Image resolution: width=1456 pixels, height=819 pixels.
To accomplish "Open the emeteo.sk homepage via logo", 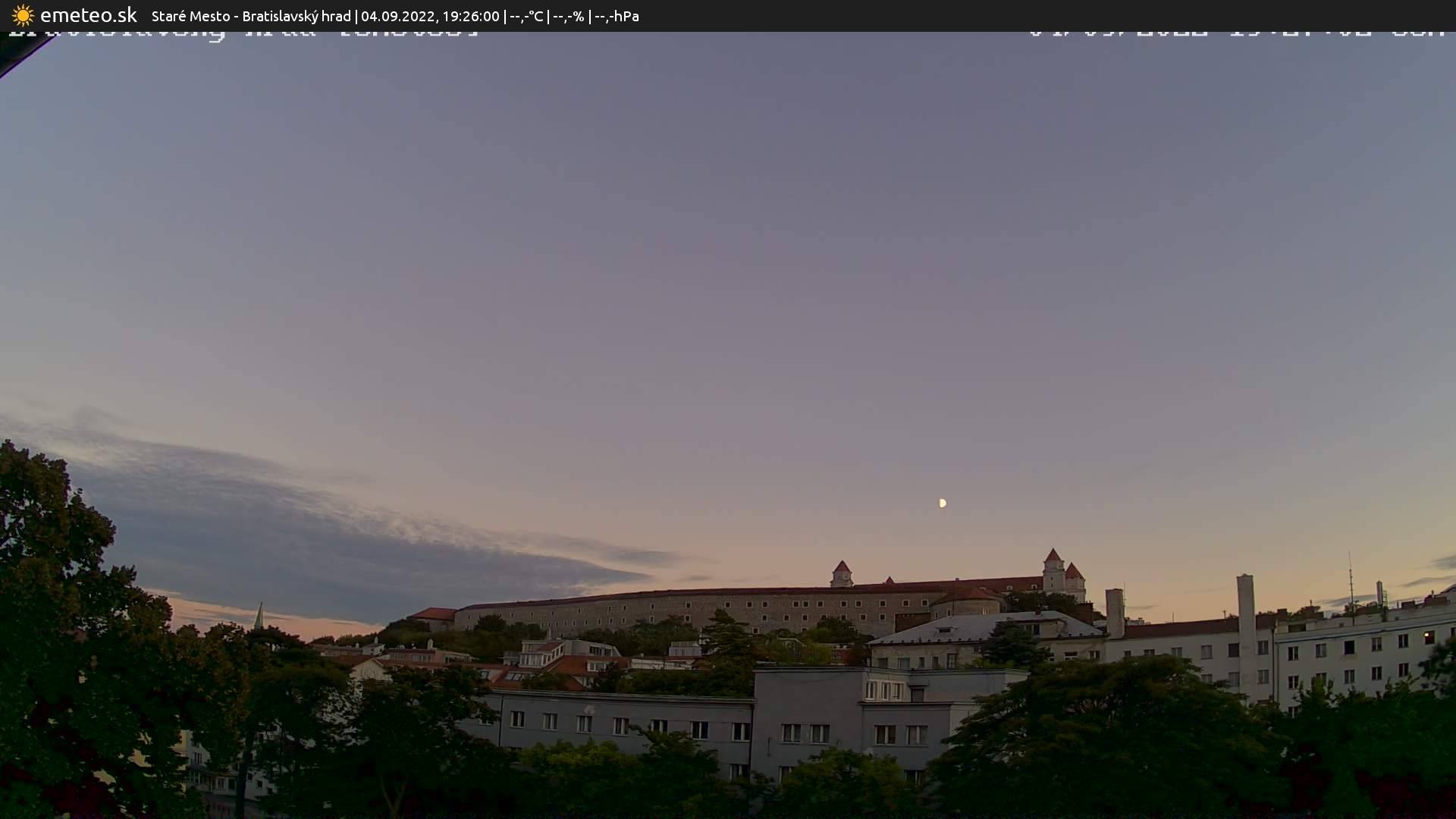I will coord(89,15).
